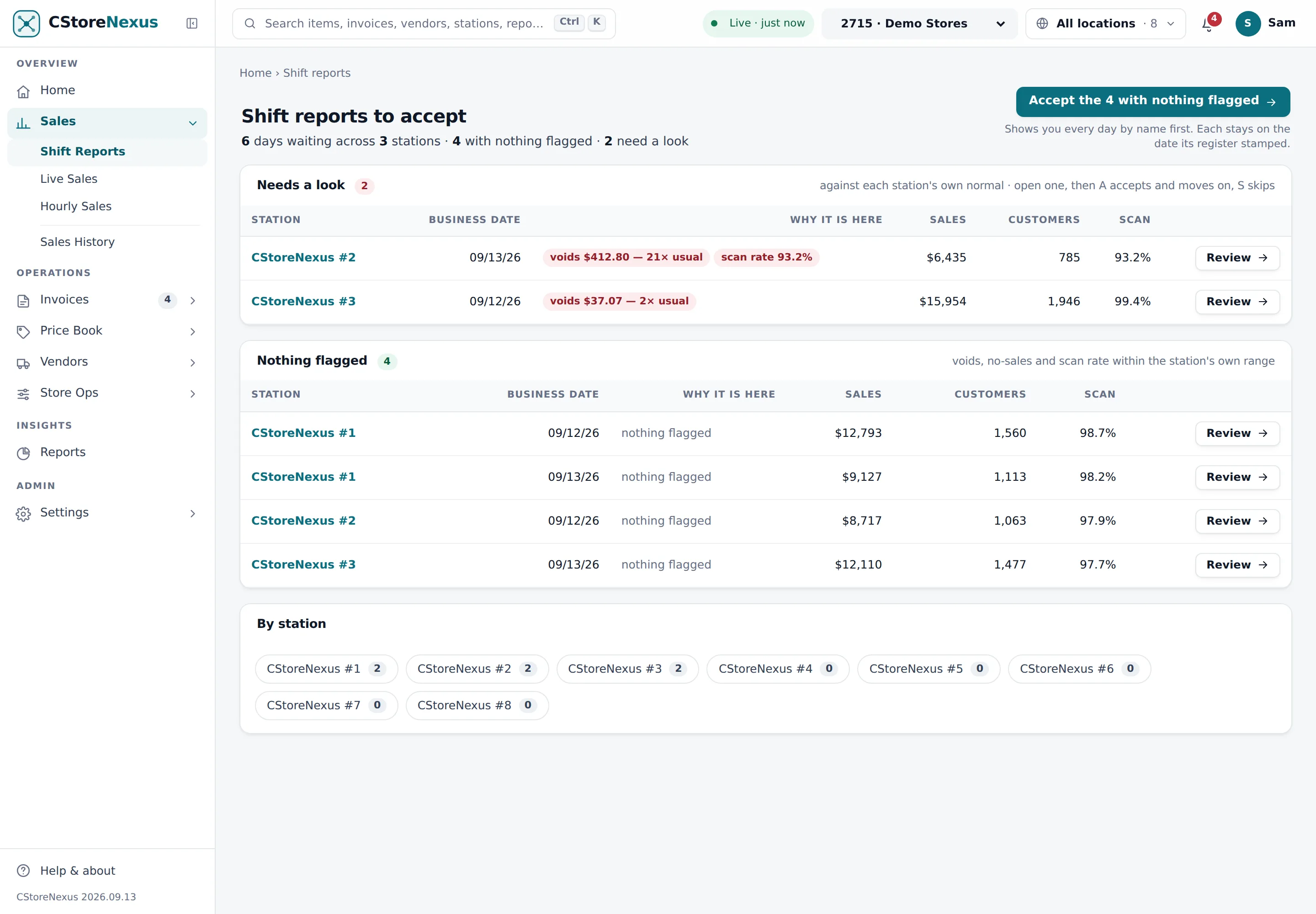
Task: Open CStoreNexus #1 link dated 09/12/26
Action: [303, 434]
